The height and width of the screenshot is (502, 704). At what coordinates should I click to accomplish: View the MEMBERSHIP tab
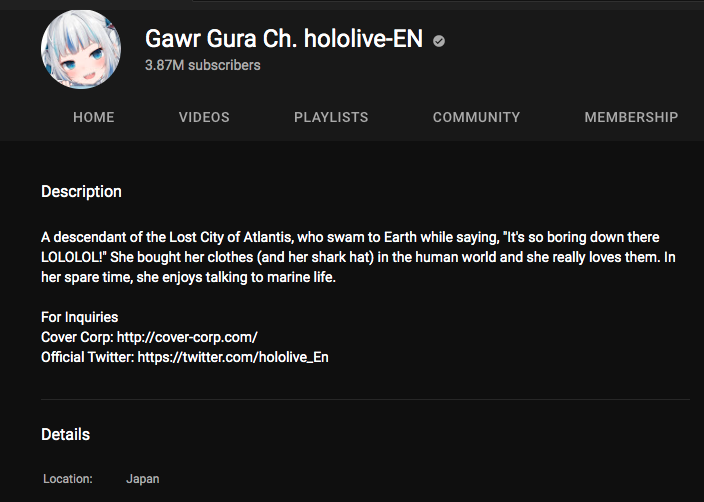coord(631,117)
